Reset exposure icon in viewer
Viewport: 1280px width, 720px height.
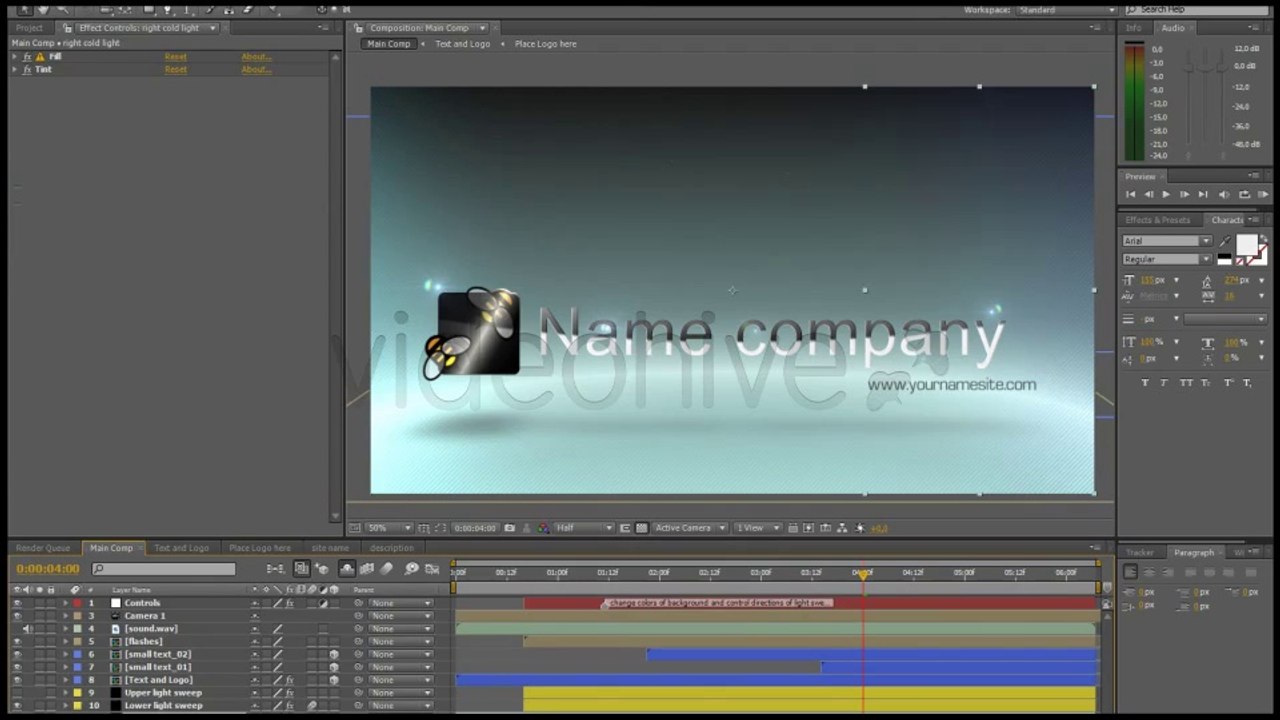[860, 528]
